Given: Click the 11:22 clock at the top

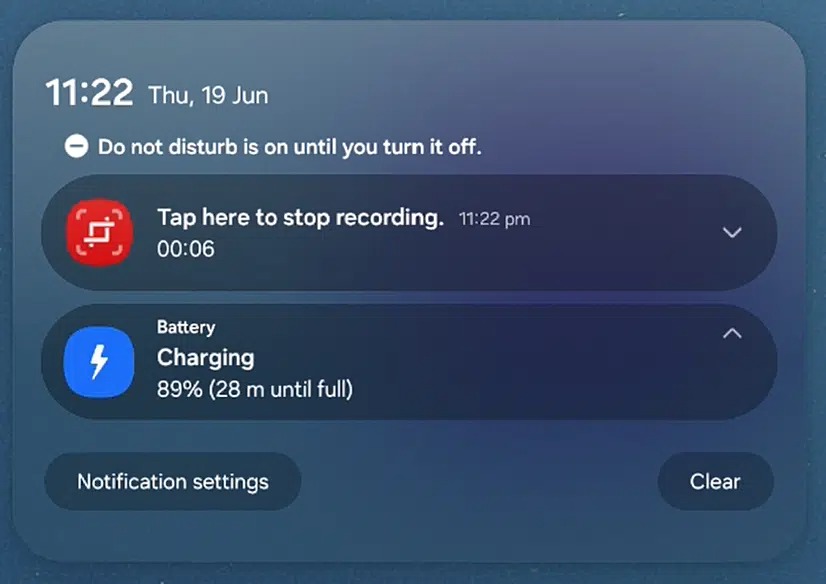Looking at the screenshot, I should (89, 93).
